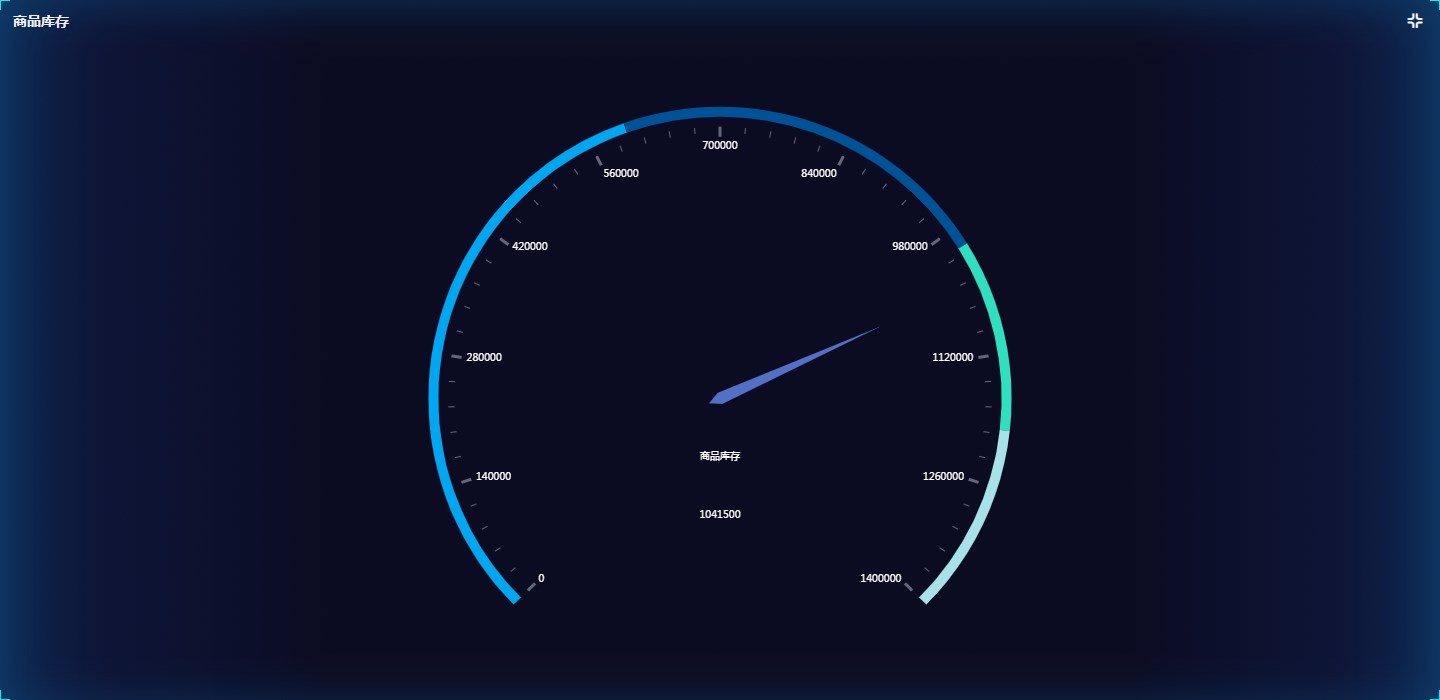Click the 1041500 value readout
This screenshot has height=700, width=1440.
click(x=720, y=514)
